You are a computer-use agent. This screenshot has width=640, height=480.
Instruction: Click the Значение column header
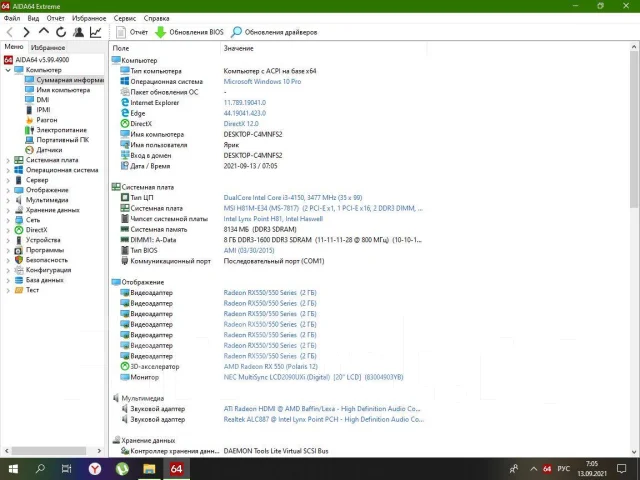324,48
